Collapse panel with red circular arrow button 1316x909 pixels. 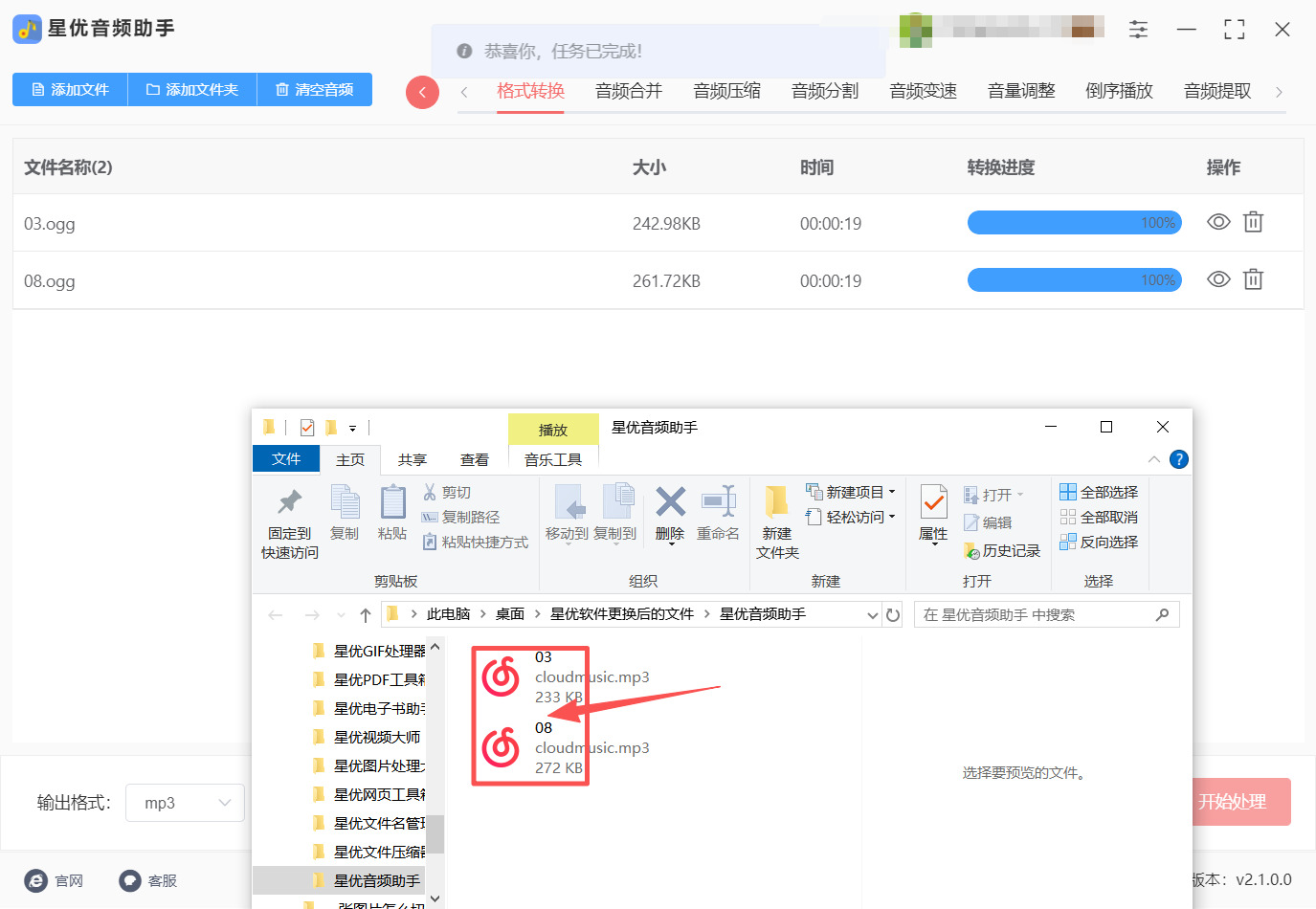click(422, 92)
